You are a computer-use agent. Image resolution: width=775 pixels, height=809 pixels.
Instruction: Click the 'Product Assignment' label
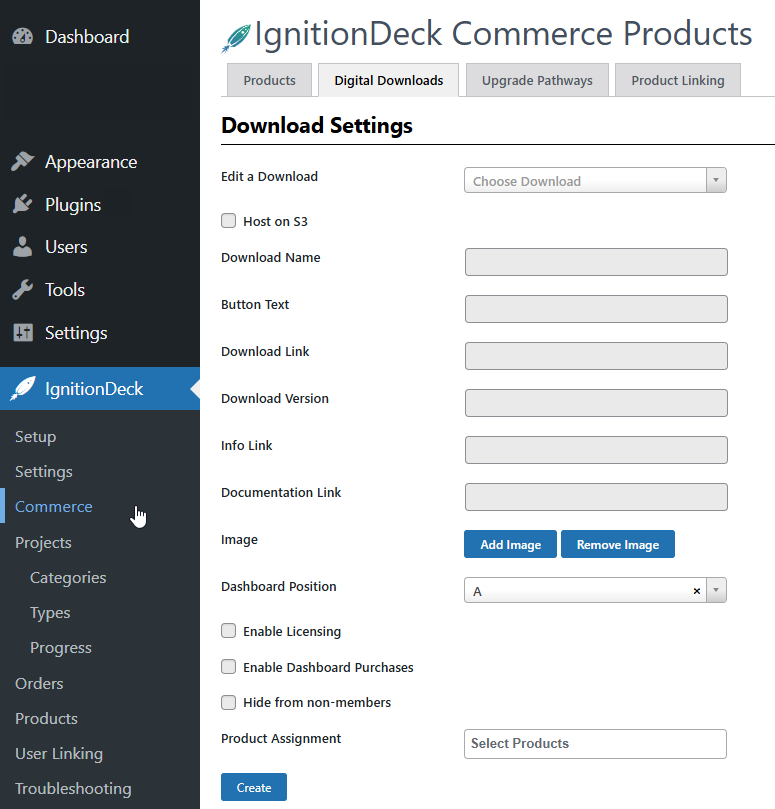[281, 739]
